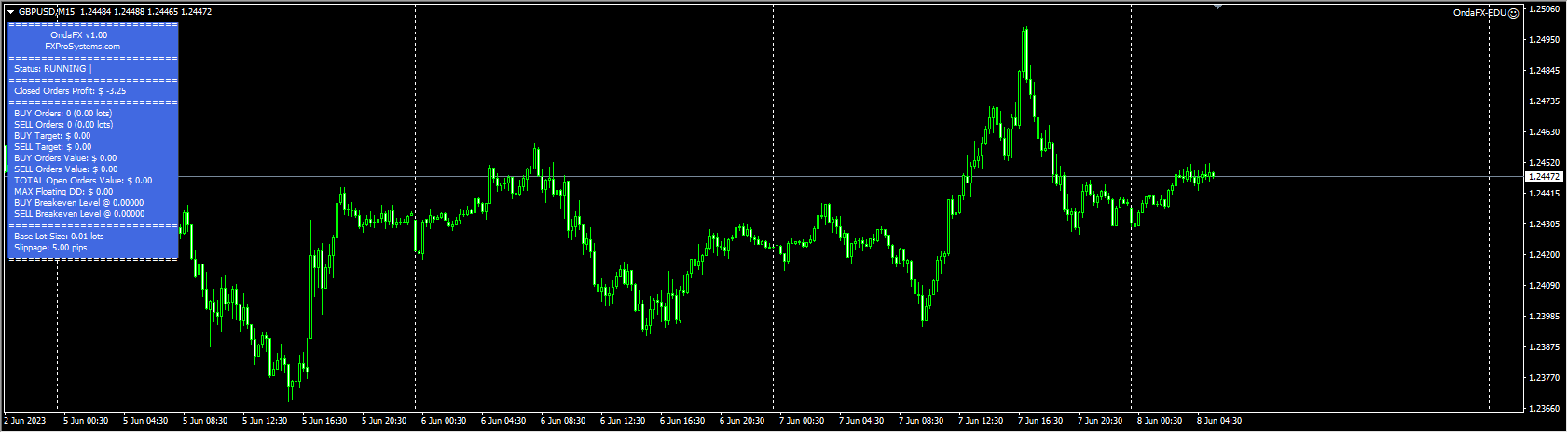Click the 1.24630 price scale label
1568x433 pixels.
pyautogui.click(x=1545, y=132)
